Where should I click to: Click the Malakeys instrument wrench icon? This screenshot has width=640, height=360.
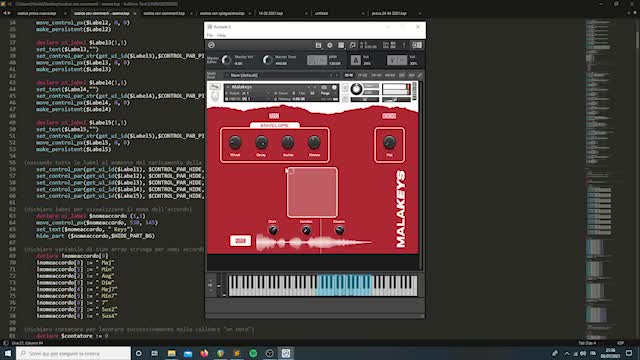pyautogui.click(x=215, y=87)
